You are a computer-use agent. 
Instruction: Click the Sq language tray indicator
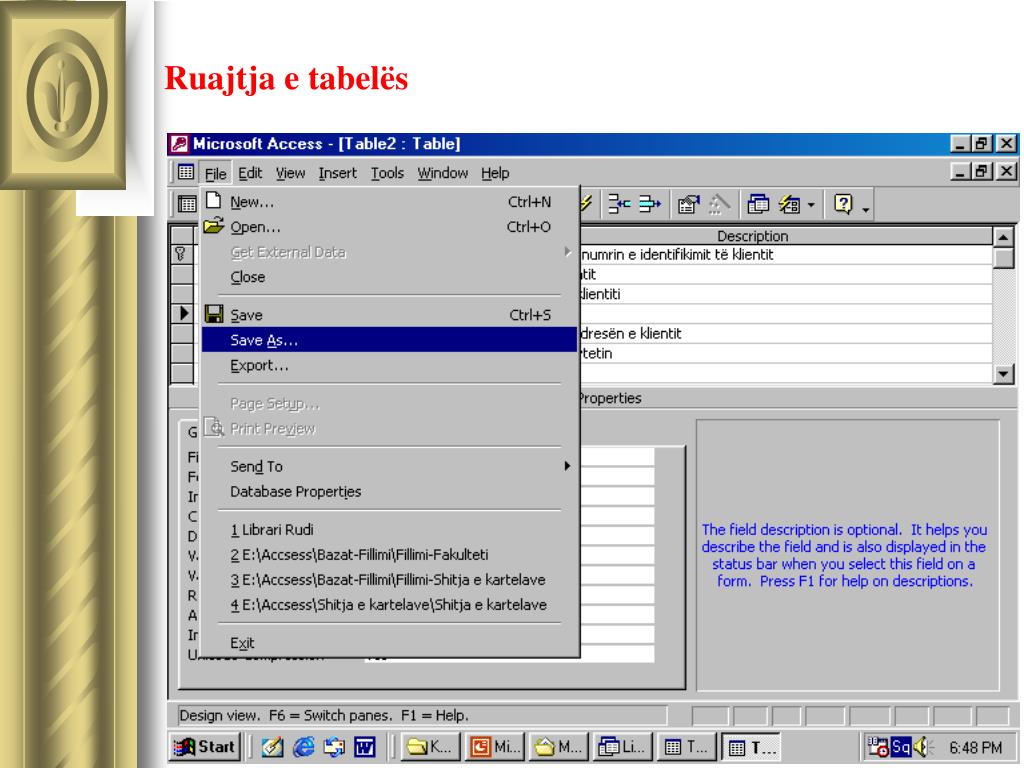point(901,746)
